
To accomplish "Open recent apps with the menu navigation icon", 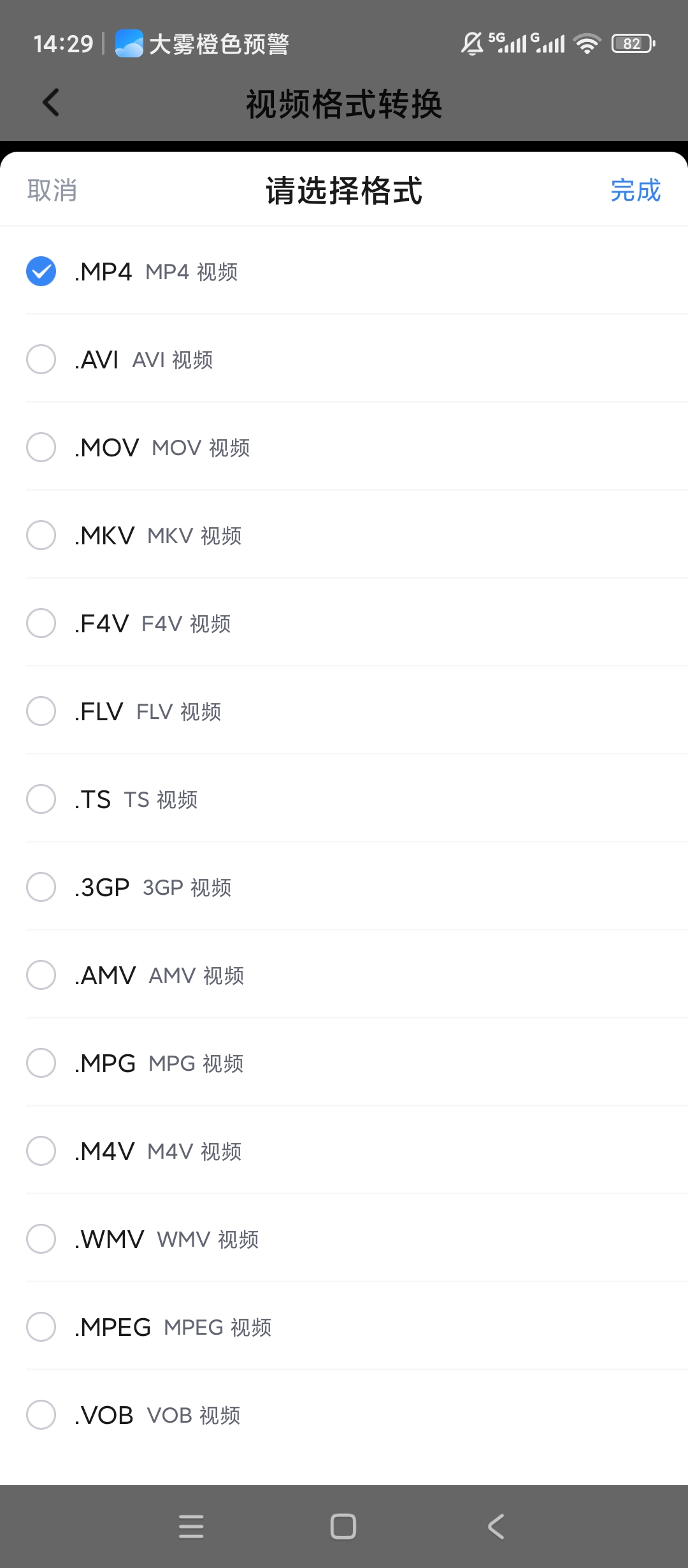I will [x=191, y=1527].
